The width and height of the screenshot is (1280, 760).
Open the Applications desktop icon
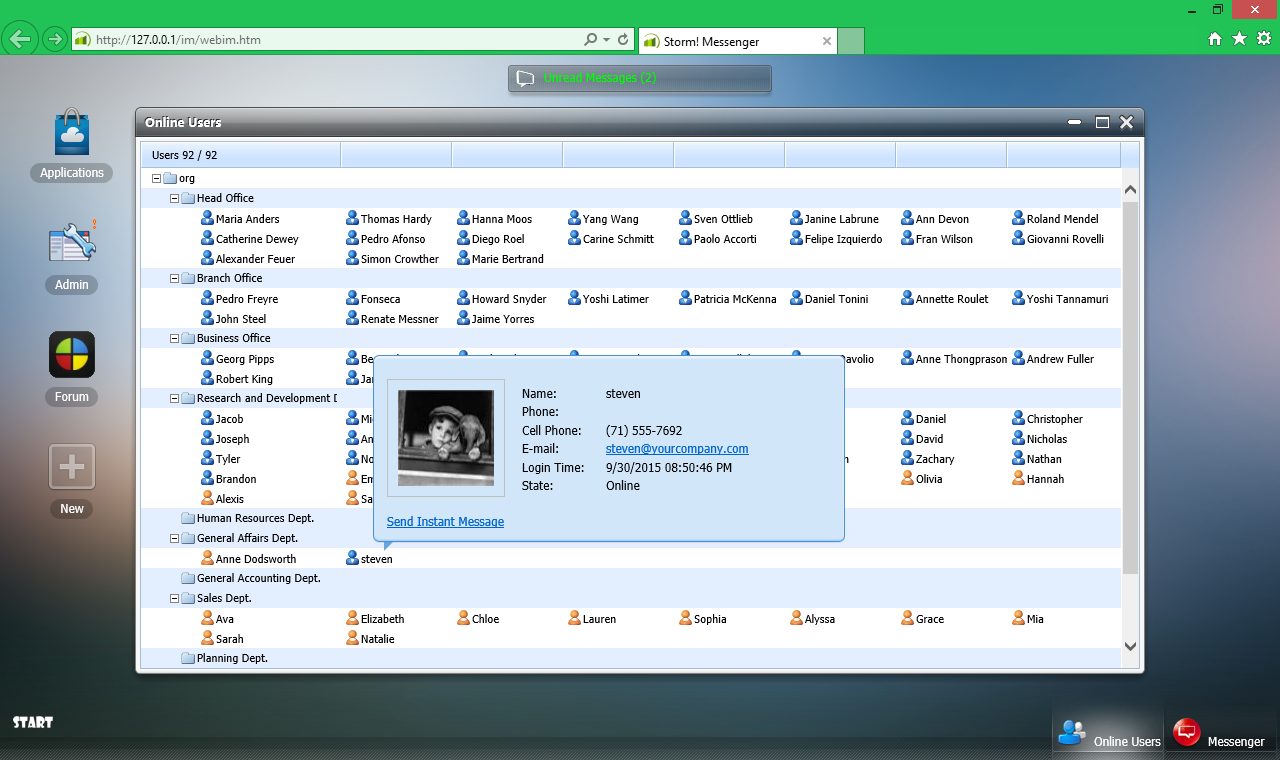pyautogui.click(x=72, y=134)
